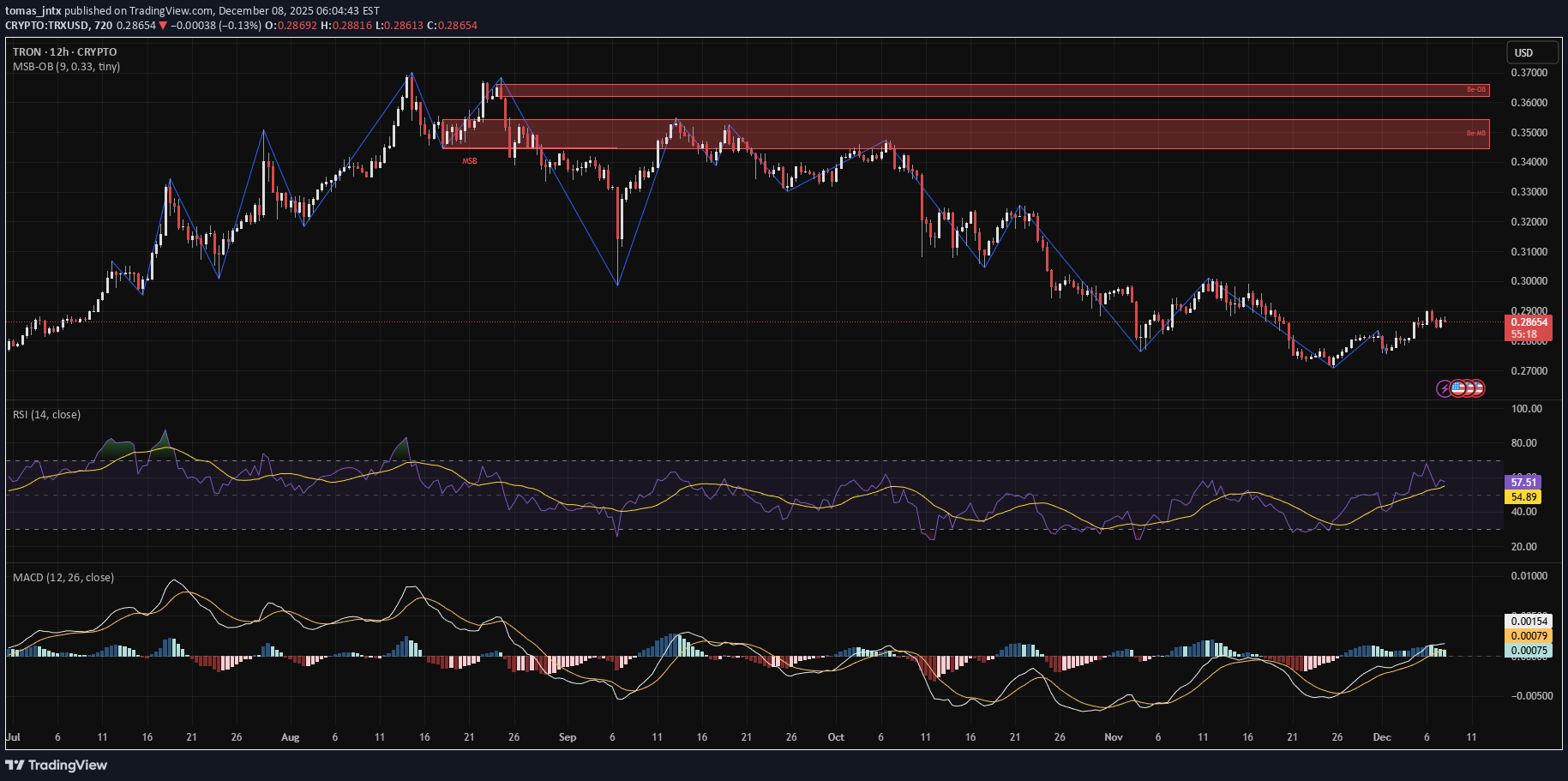Select the MACD (12, 26, close) indicator label
Screen dimensions: 1568x781
pyautogui.click(x=63, y=577)
